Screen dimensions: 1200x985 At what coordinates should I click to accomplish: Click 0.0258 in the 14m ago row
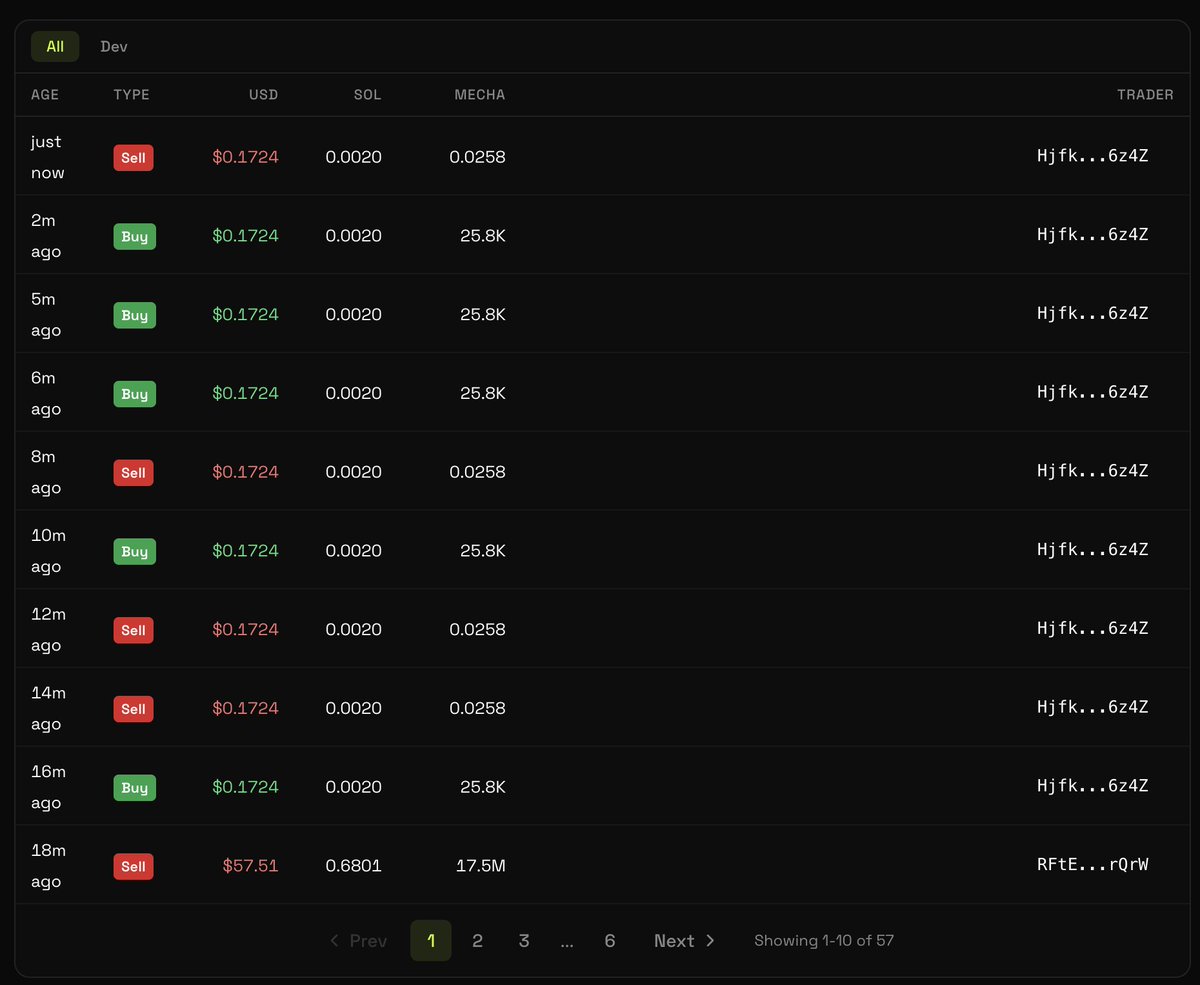tap(477, 708)
